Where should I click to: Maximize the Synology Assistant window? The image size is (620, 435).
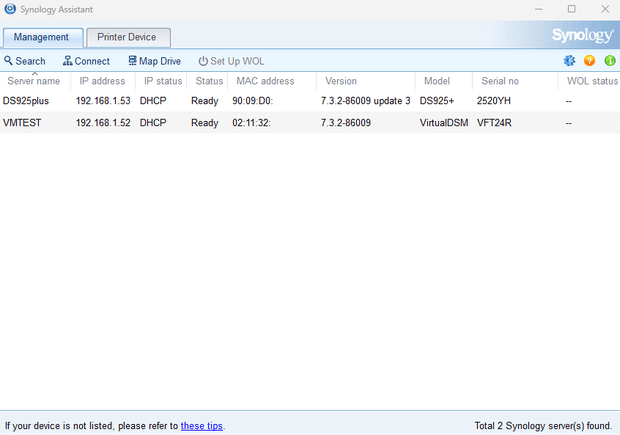click(x=571, y=9)
